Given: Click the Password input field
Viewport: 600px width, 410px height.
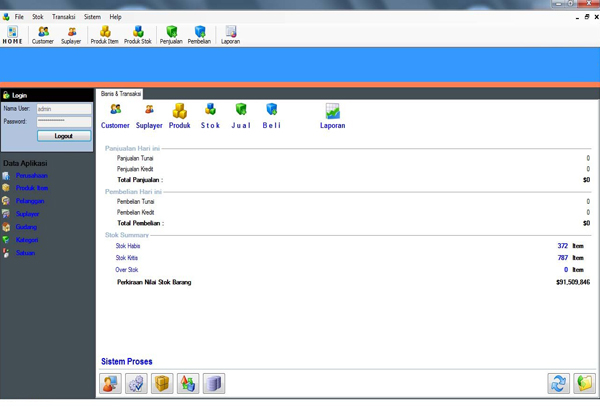Looking at the screenshot, I should pos(64,121).
